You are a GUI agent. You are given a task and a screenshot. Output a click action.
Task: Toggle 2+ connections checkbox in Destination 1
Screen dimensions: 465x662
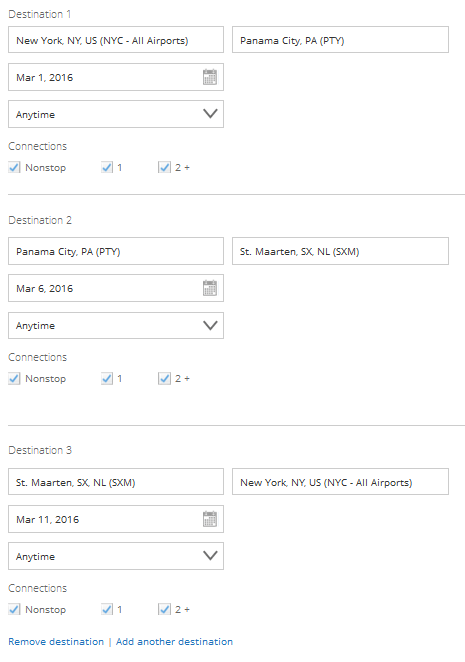pos(164,168)
